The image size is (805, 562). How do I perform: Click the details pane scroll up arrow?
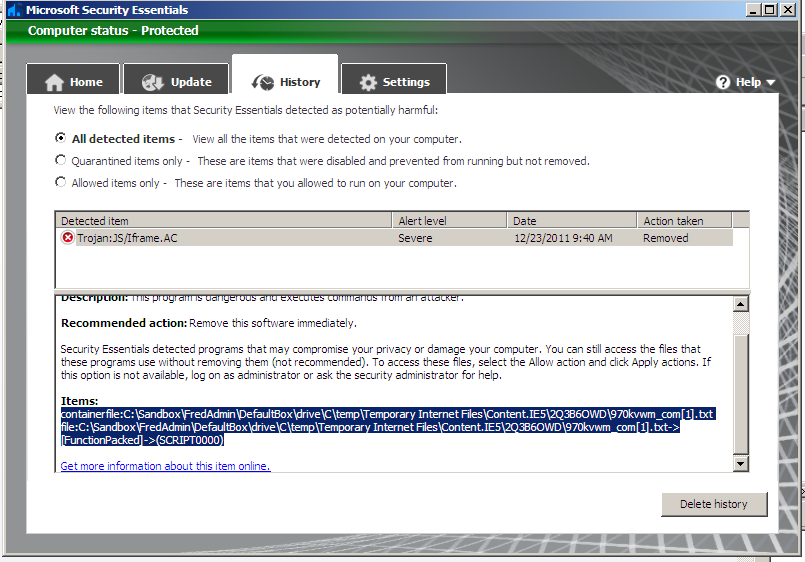pyautogui.click(x=740, y=304)
